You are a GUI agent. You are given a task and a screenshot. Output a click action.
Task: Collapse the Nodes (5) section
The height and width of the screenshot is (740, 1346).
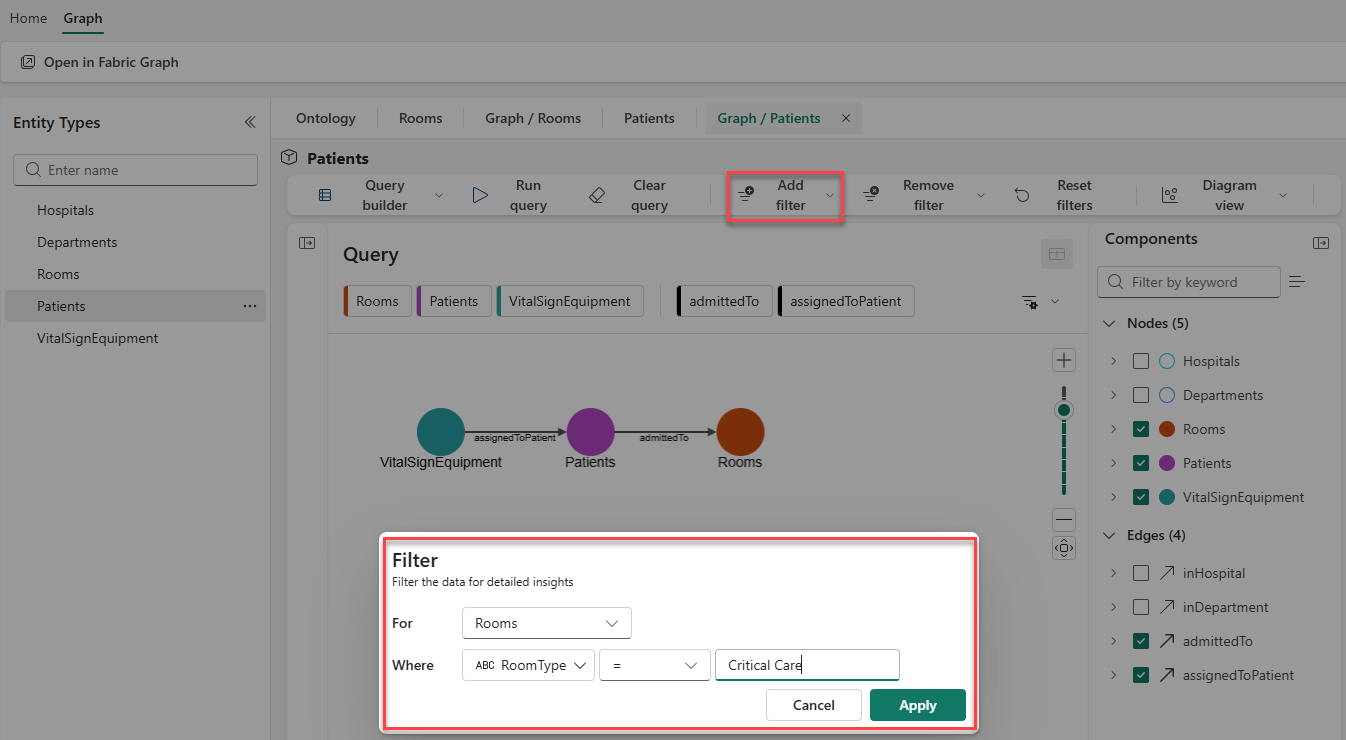coord(1109,323)
